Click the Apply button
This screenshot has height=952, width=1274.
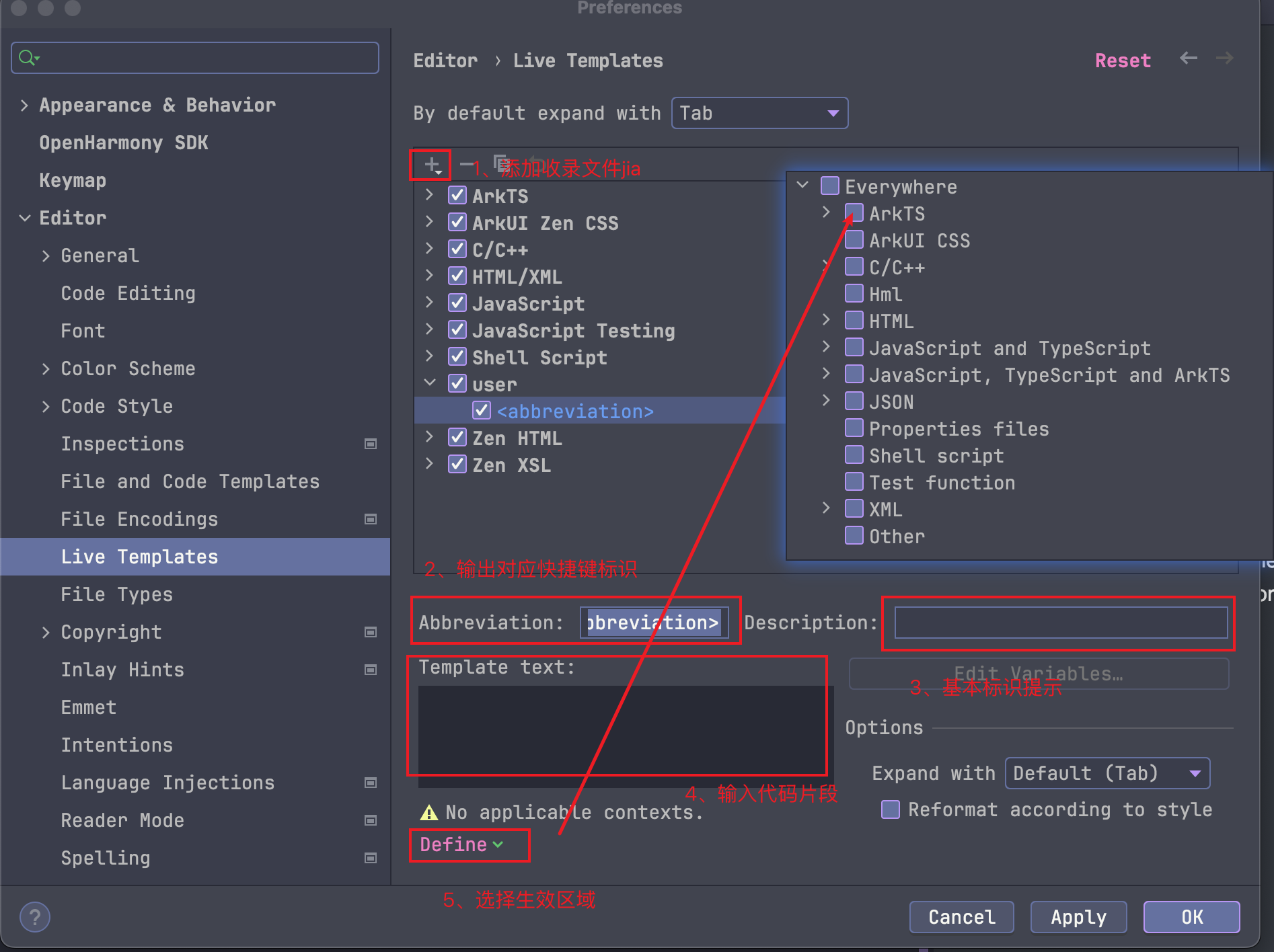[1078, 917]
